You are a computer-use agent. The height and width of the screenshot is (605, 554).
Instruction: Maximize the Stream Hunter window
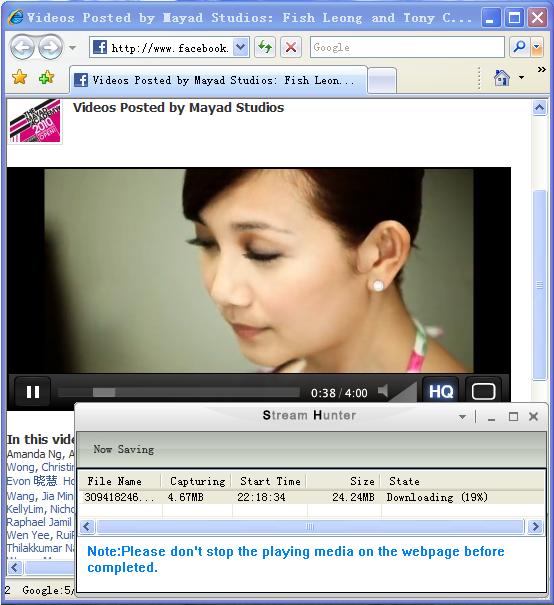pyautogui.click(x=513, y=417)
